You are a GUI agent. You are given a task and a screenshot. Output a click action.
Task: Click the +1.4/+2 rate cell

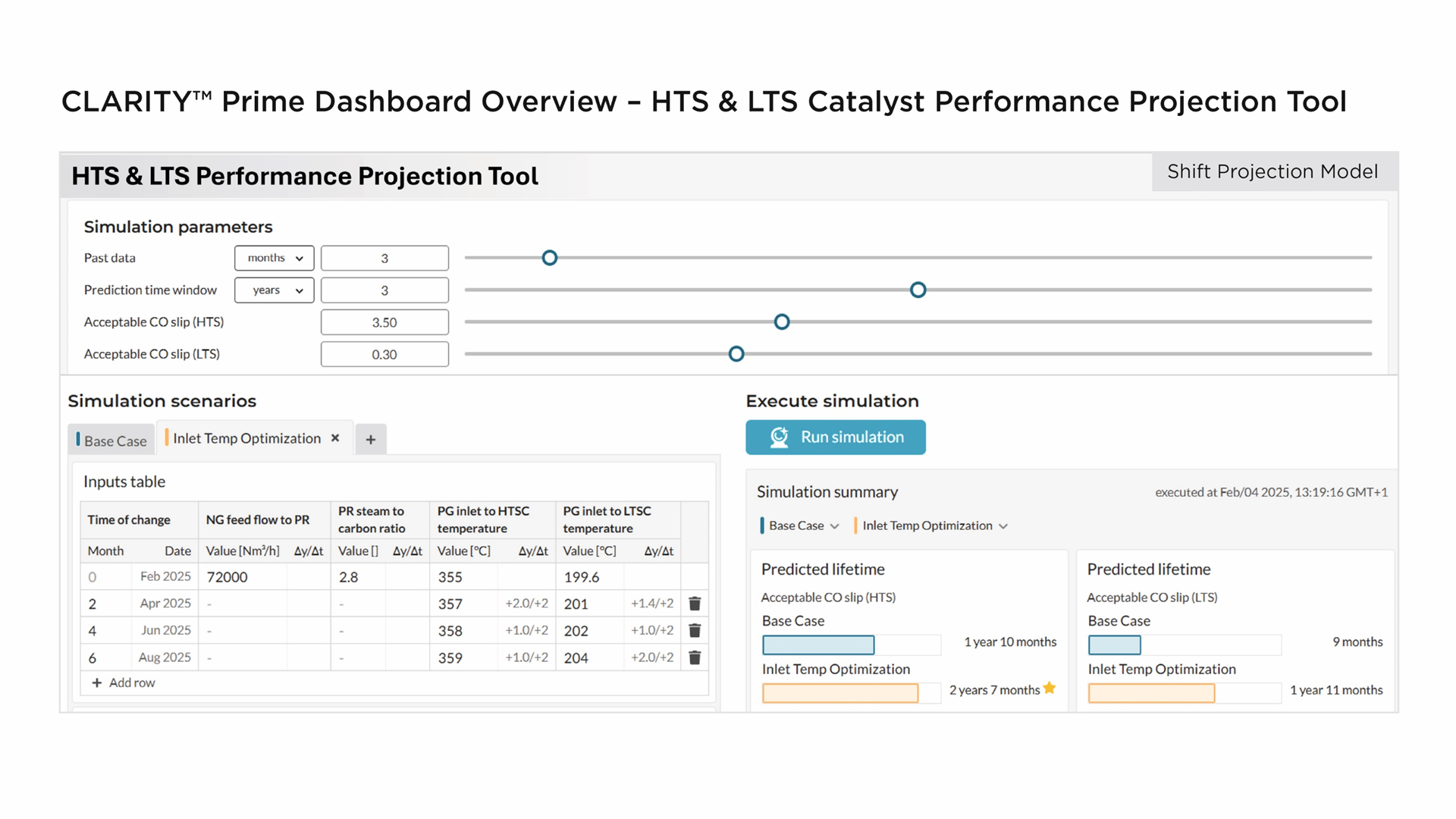click(652, 604)
